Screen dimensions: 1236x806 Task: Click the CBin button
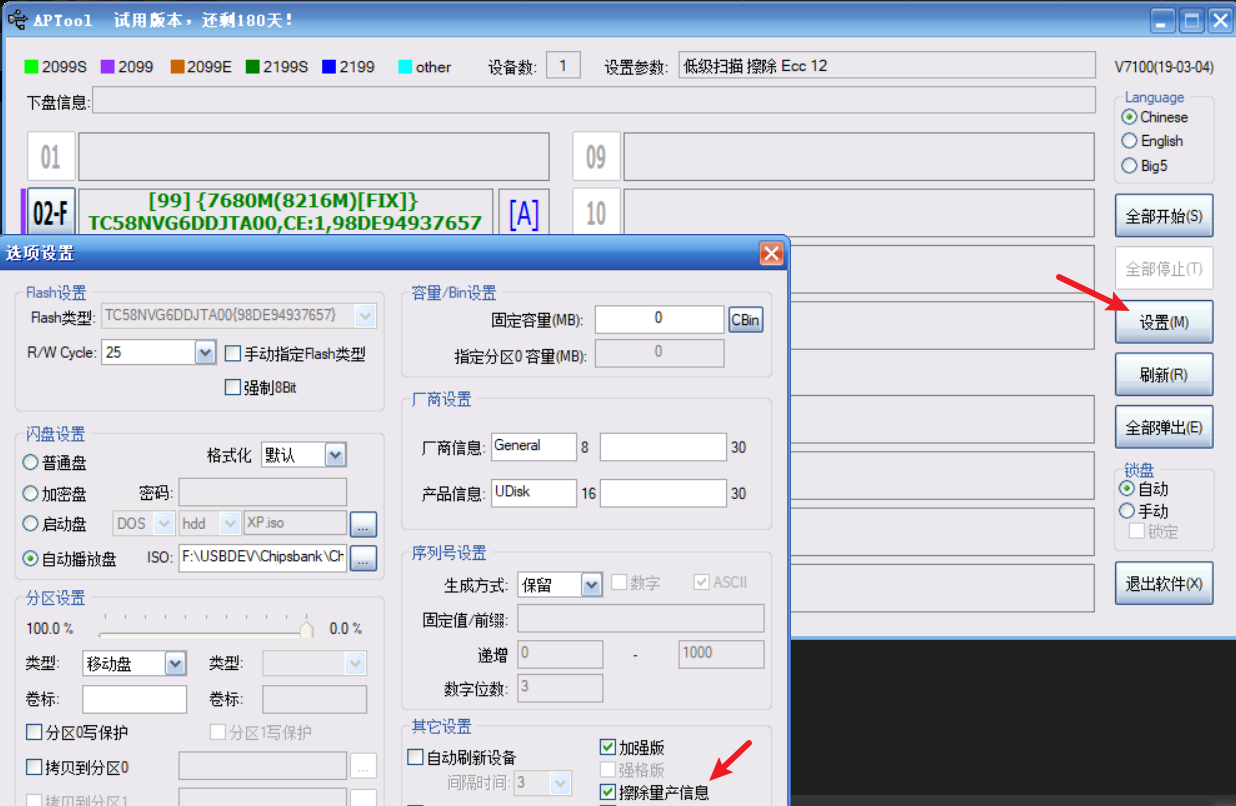[745, 320]
